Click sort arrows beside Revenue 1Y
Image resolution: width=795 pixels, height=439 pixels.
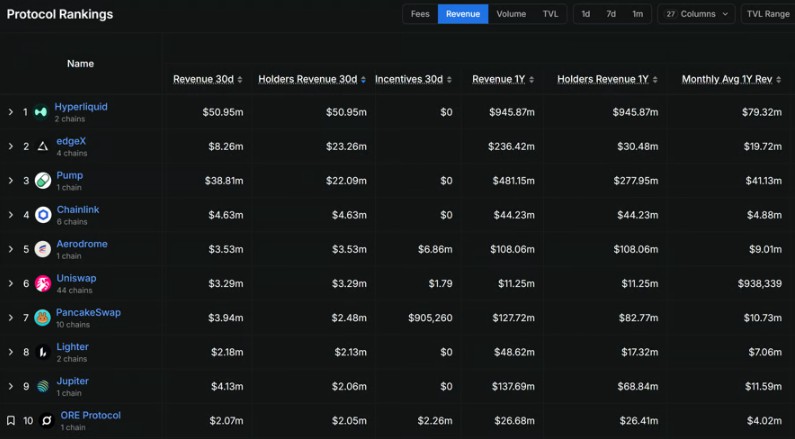click(531, 80)
